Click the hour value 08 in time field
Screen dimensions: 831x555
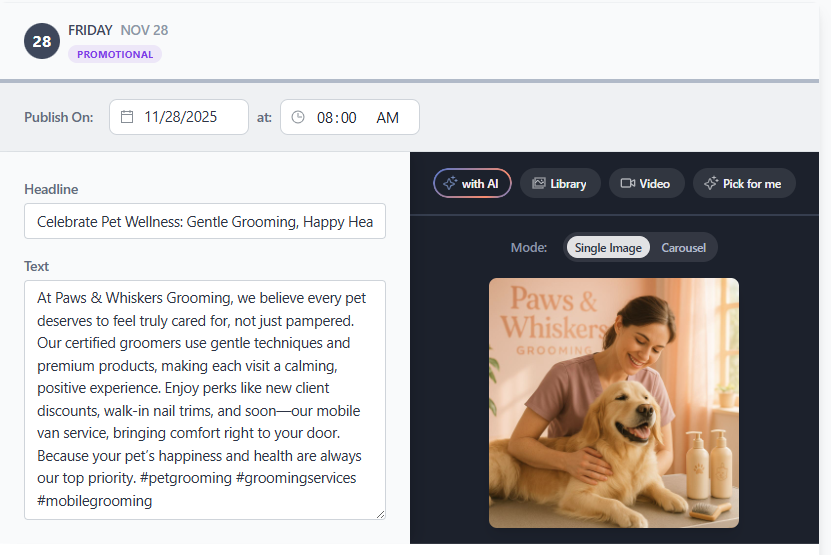point(325,118)
